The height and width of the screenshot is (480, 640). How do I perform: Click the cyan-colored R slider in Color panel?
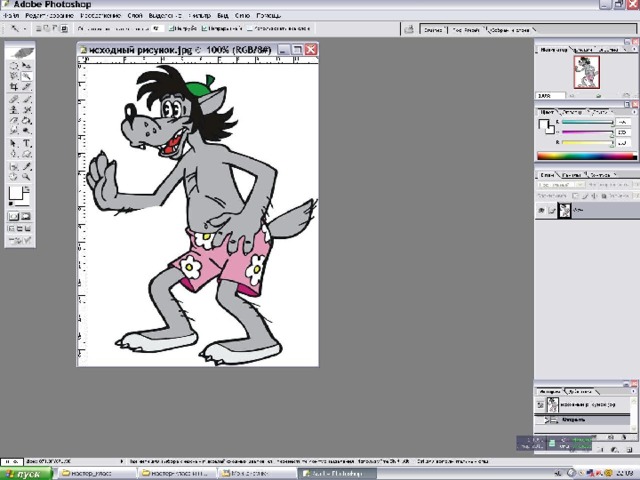[x=587, y=122]
